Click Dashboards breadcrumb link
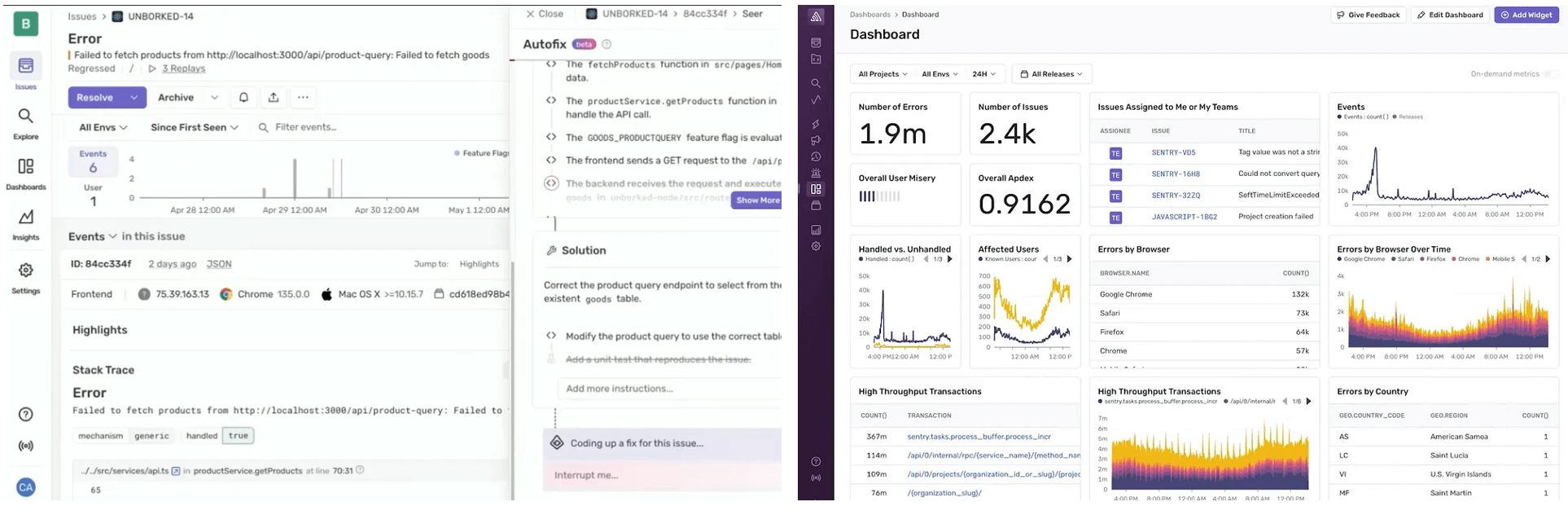 (x=869, y=15)
